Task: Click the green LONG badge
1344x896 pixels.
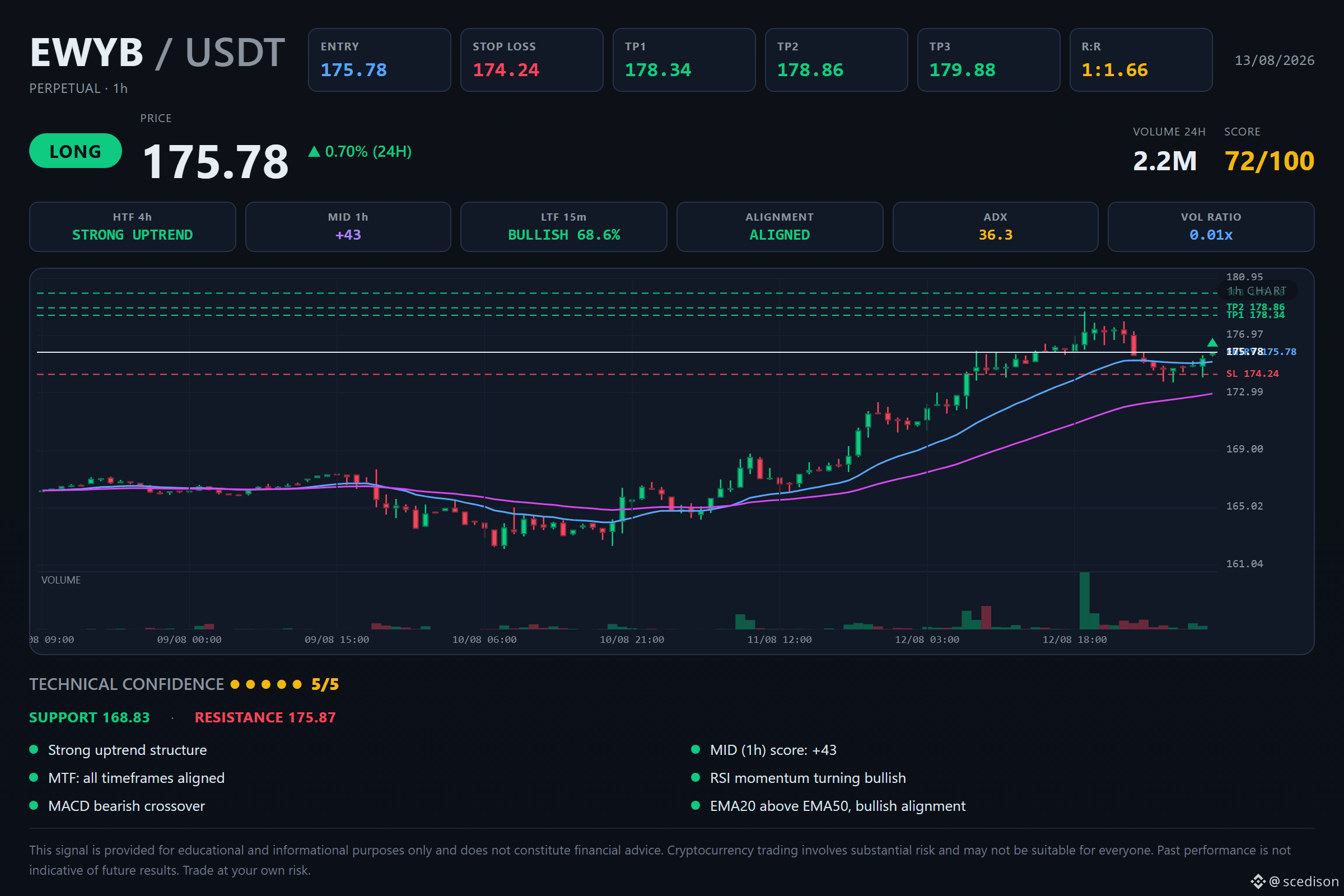Action: click(x=76, y=151)
